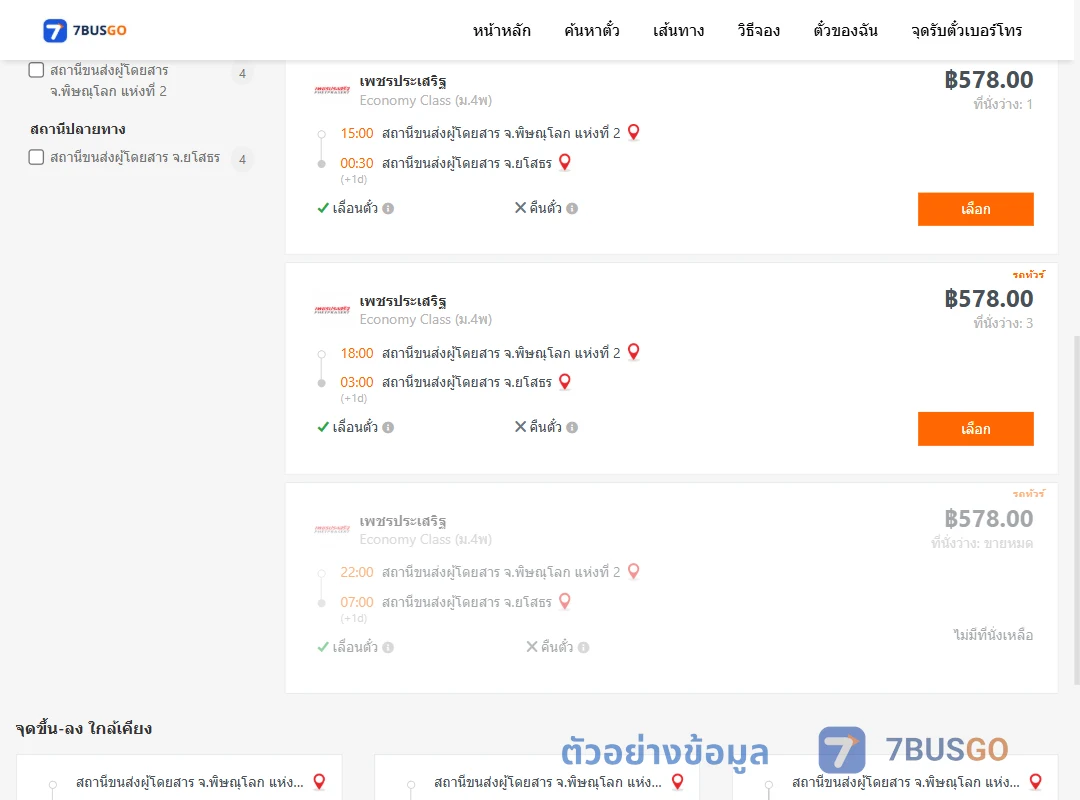This screenshot has width=1080, height=800.
Task: Click map pin beside 22:00 departure station
Action: [x=634, y=571]
